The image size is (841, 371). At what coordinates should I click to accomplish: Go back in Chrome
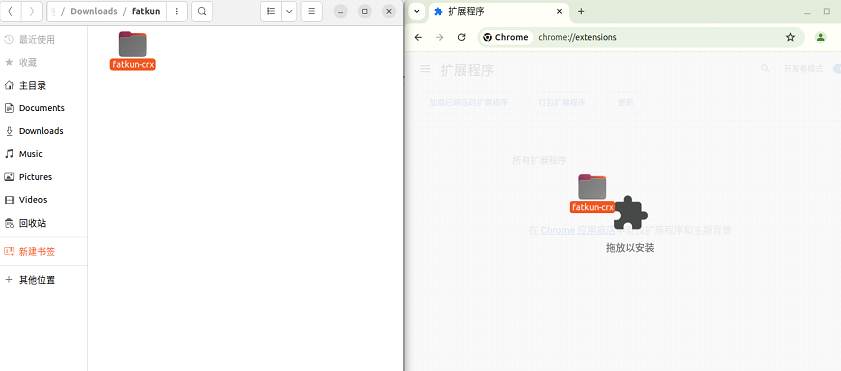[418, 37]
